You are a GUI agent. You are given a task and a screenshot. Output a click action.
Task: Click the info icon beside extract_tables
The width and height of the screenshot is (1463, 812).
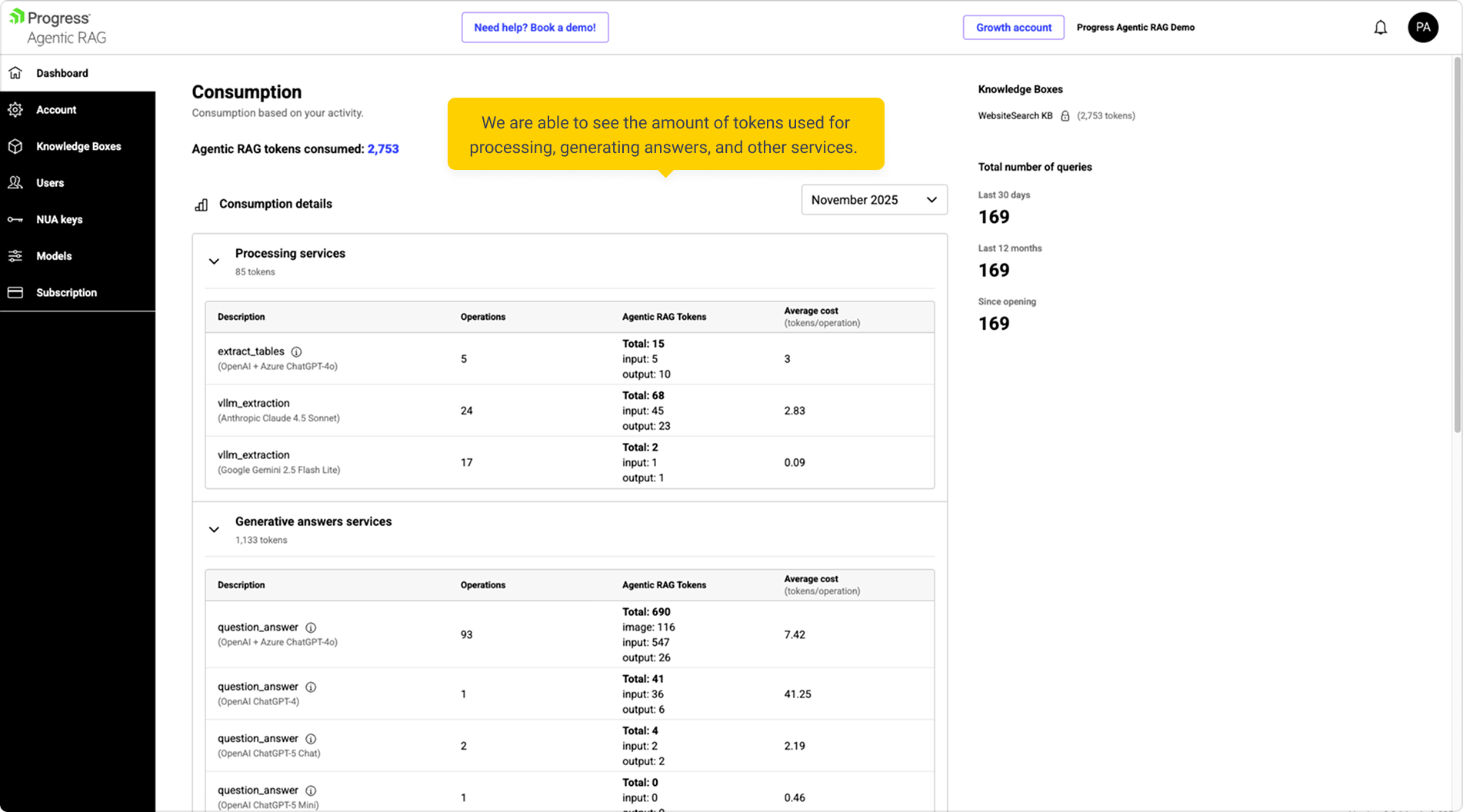click(296, 351)
